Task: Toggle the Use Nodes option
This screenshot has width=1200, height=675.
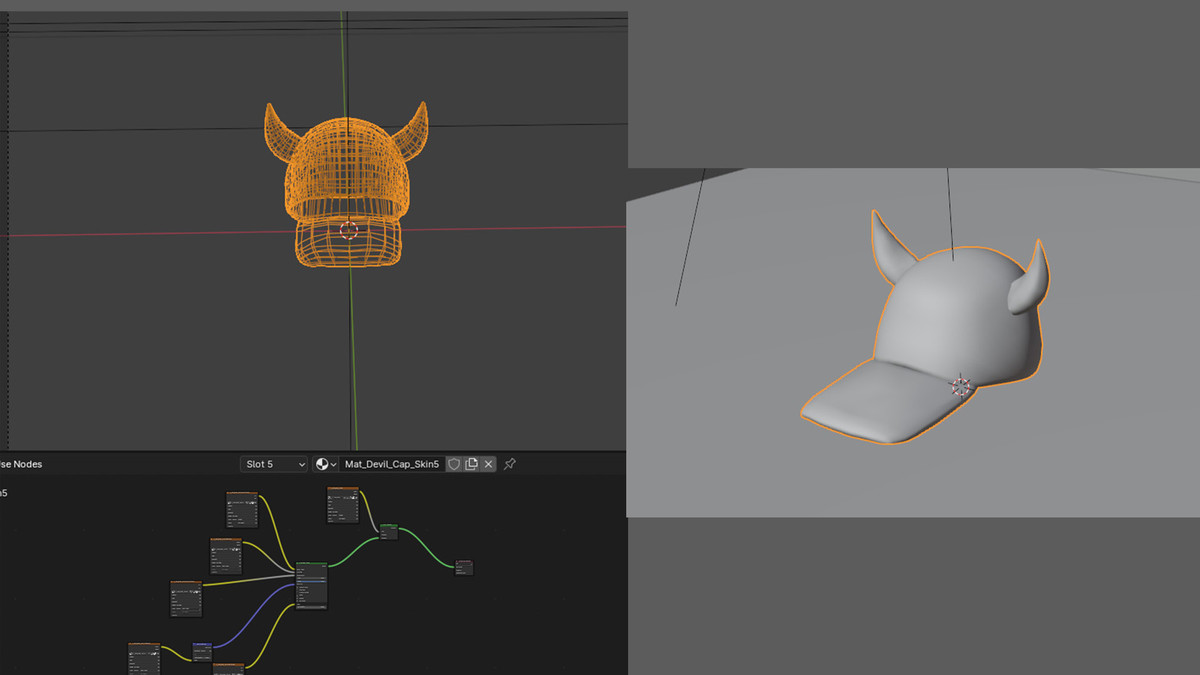Action: (20, 464)
